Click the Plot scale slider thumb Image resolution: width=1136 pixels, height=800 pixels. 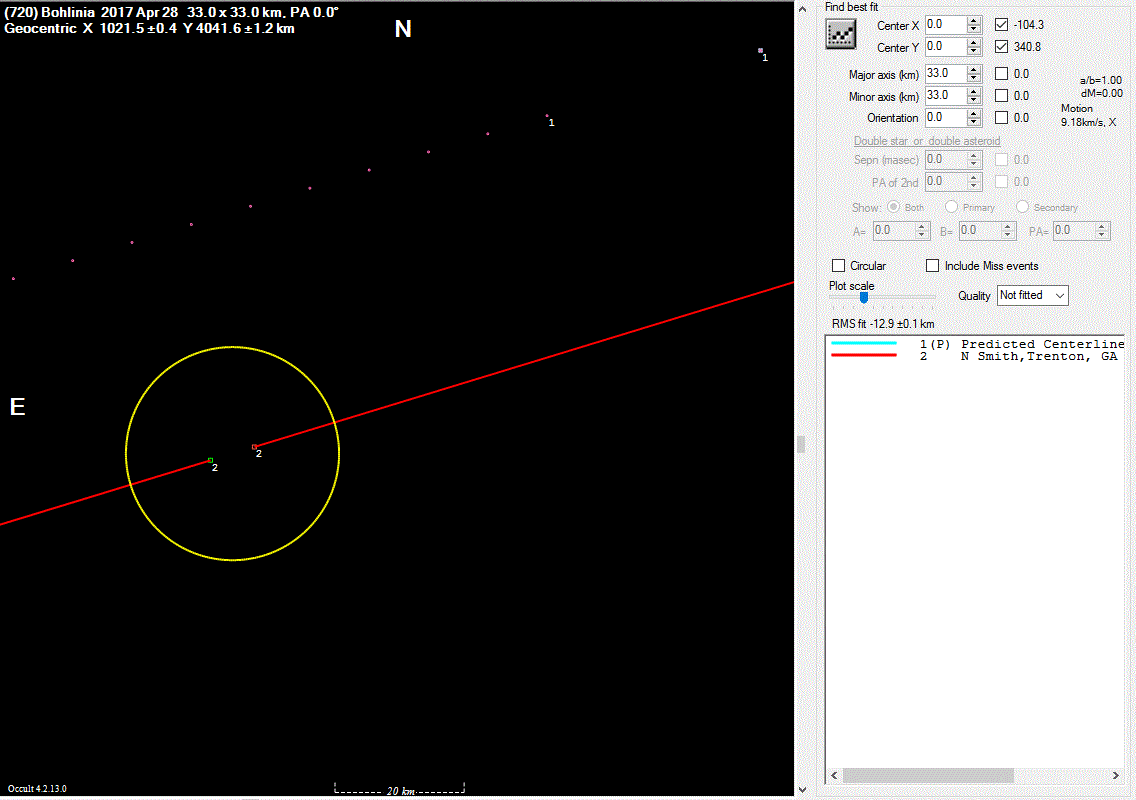coord(864,297)
